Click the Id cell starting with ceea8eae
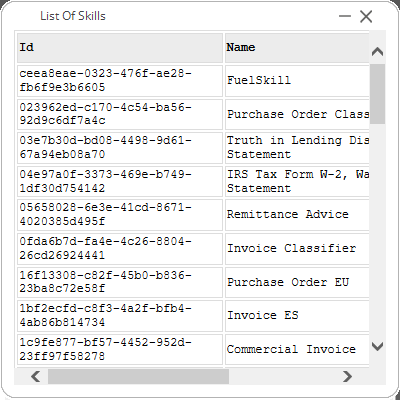This screenshot has height=400, width=400. click(x=120, y=81)
